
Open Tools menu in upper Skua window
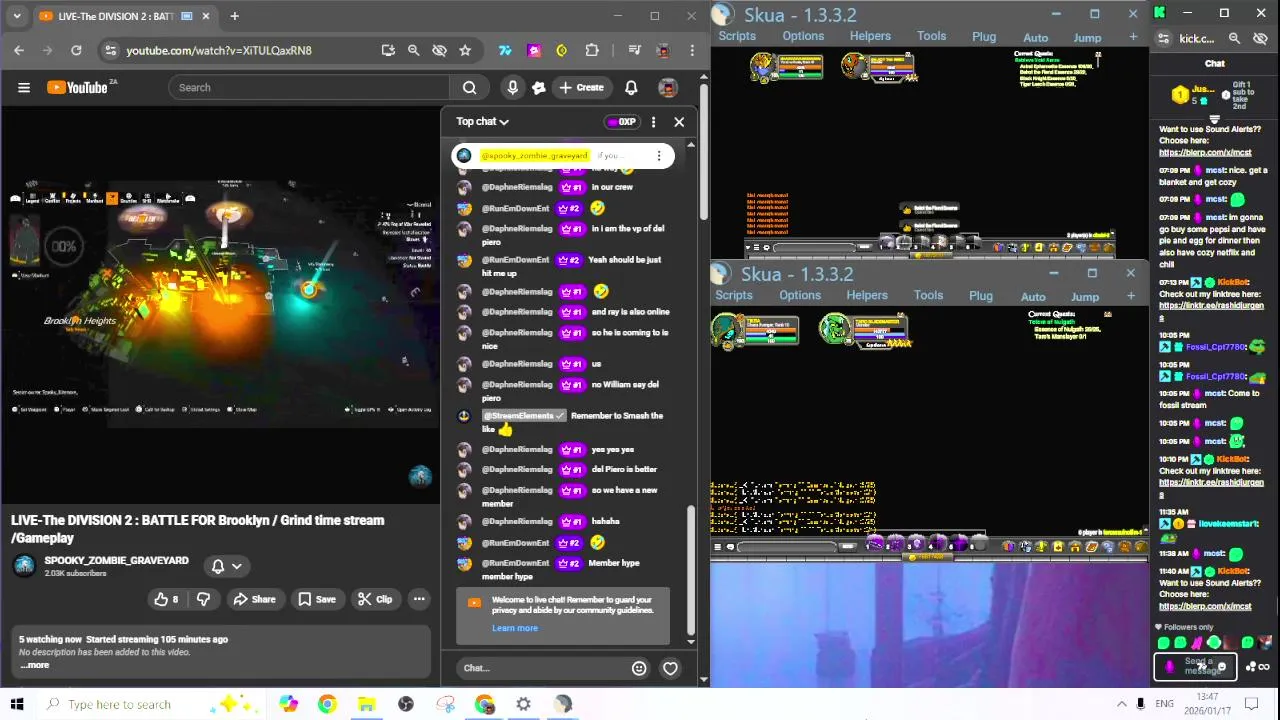click(931, 36)
